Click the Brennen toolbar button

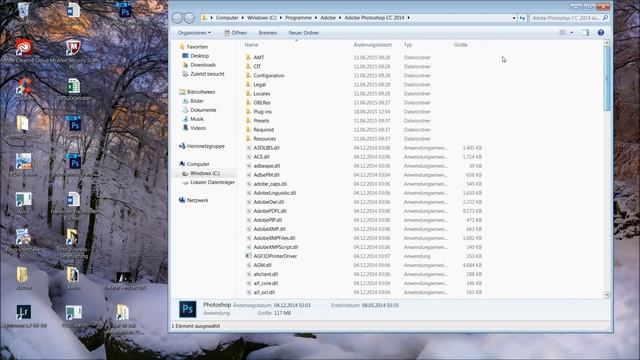pos(268,33)
